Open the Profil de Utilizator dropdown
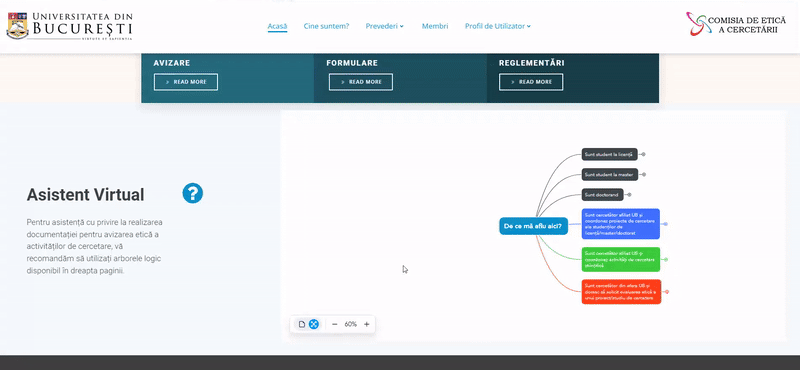This screenshot has height=370, width=800. 497,26
